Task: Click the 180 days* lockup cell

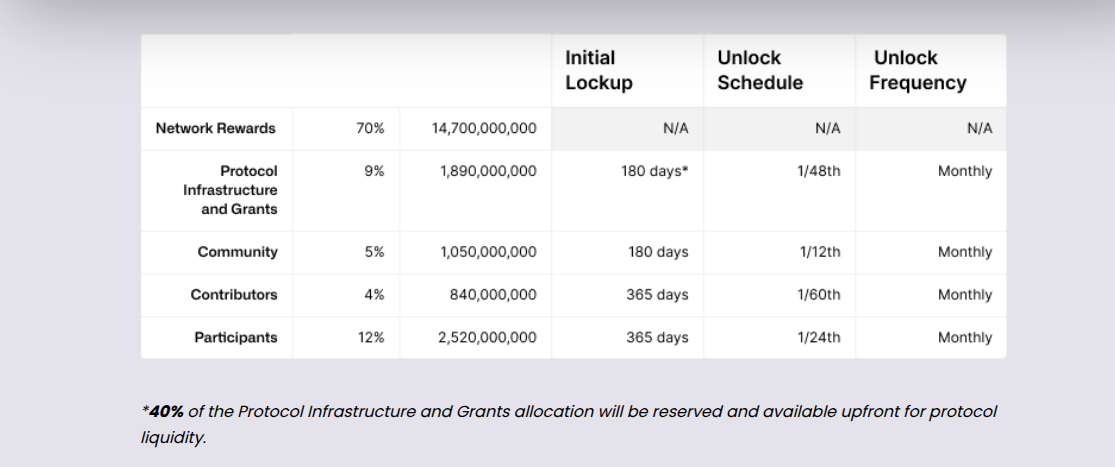Action: (x=655, y=171)
